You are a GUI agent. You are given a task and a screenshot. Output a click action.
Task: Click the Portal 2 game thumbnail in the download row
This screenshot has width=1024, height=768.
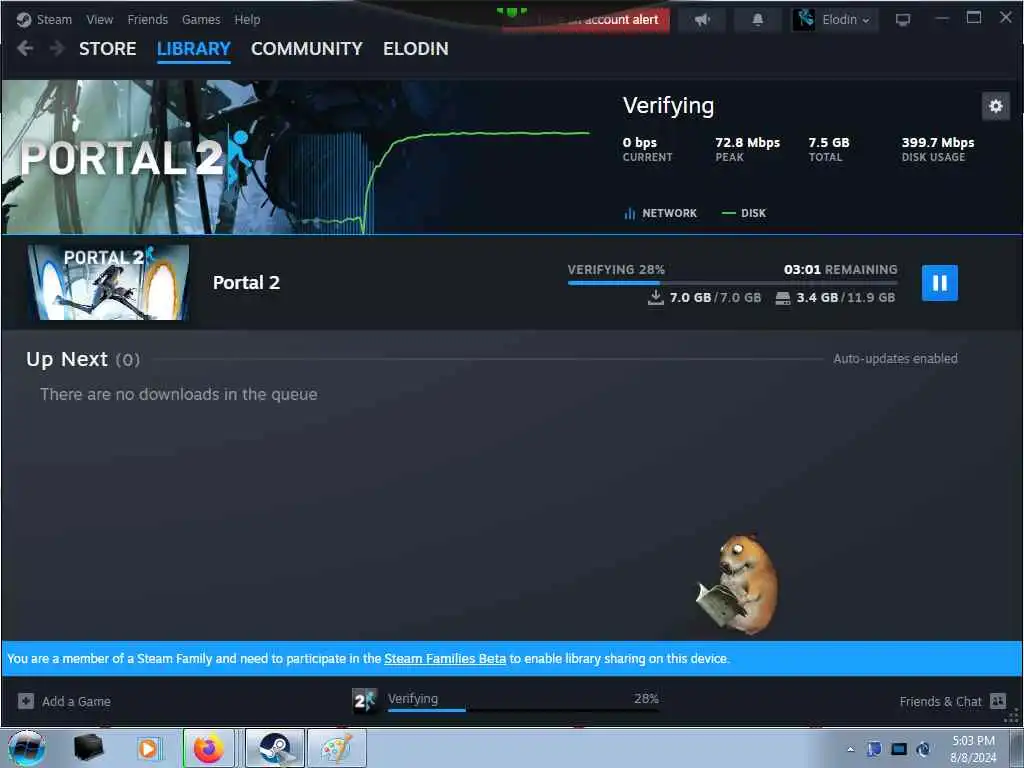pyautogui.click(x=108, y=282)
